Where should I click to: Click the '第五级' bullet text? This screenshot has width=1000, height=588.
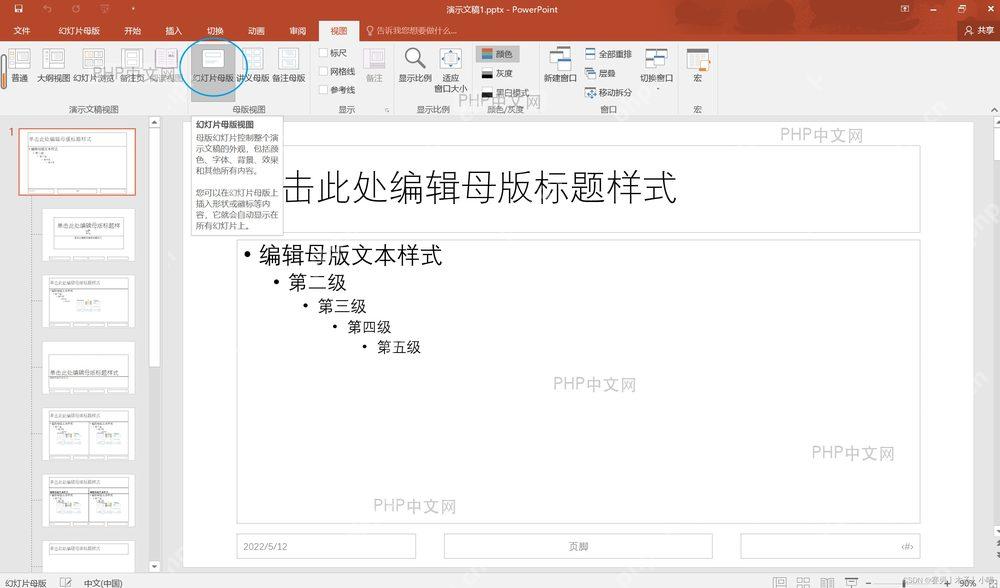tap(399, 347)
